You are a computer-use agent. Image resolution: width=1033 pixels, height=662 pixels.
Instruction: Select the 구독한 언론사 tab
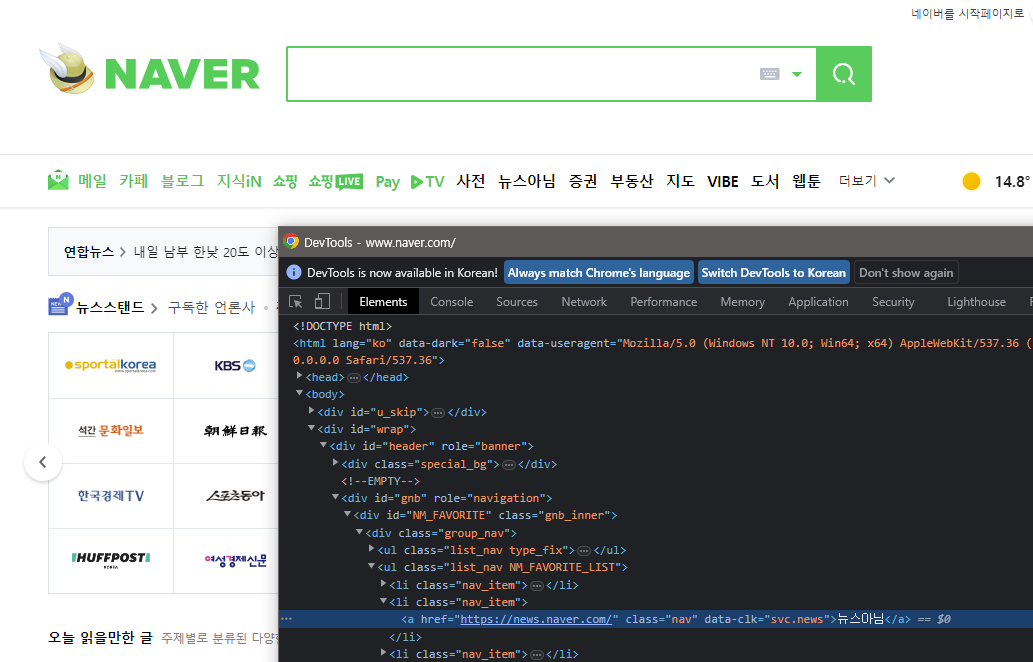coord(211,307)
